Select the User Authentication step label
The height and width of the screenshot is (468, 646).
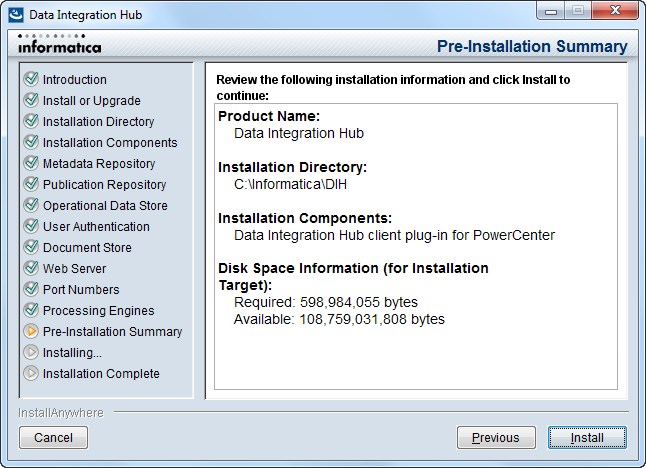pos(96,227)
